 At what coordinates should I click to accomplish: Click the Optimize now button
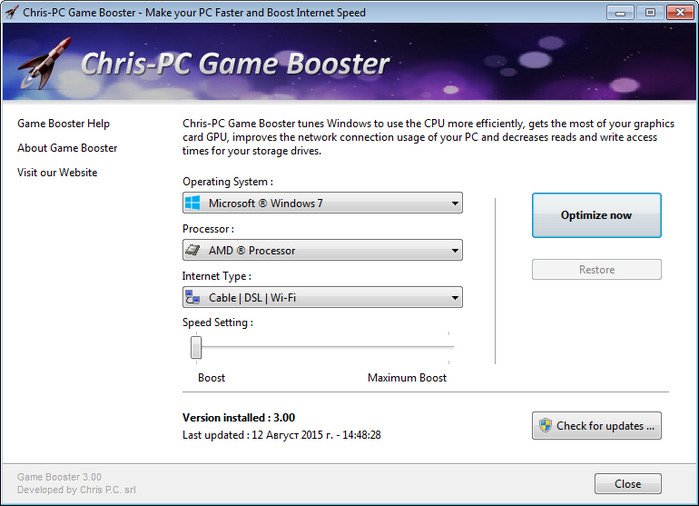pos(596,215)
